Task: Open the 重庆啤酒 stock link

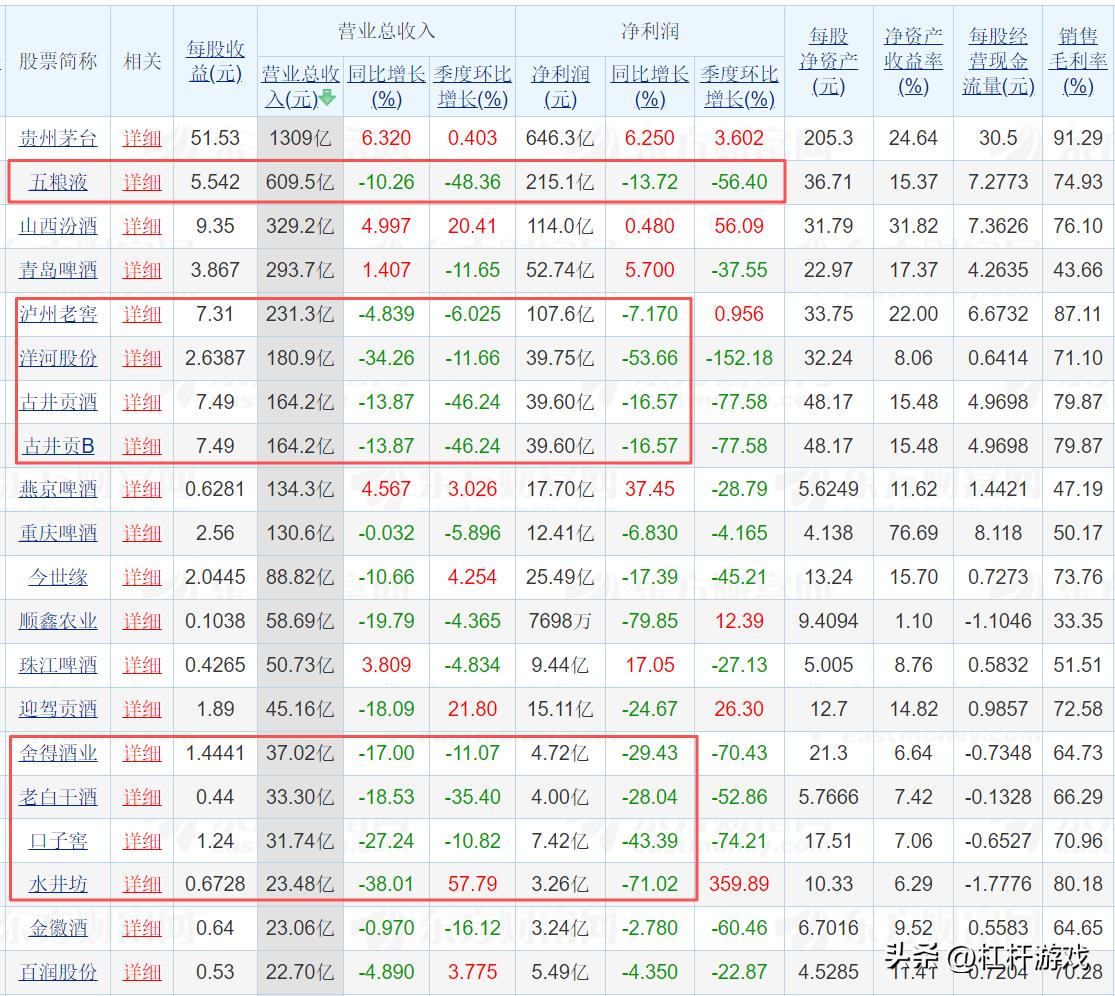Action: tap(58, 533)
